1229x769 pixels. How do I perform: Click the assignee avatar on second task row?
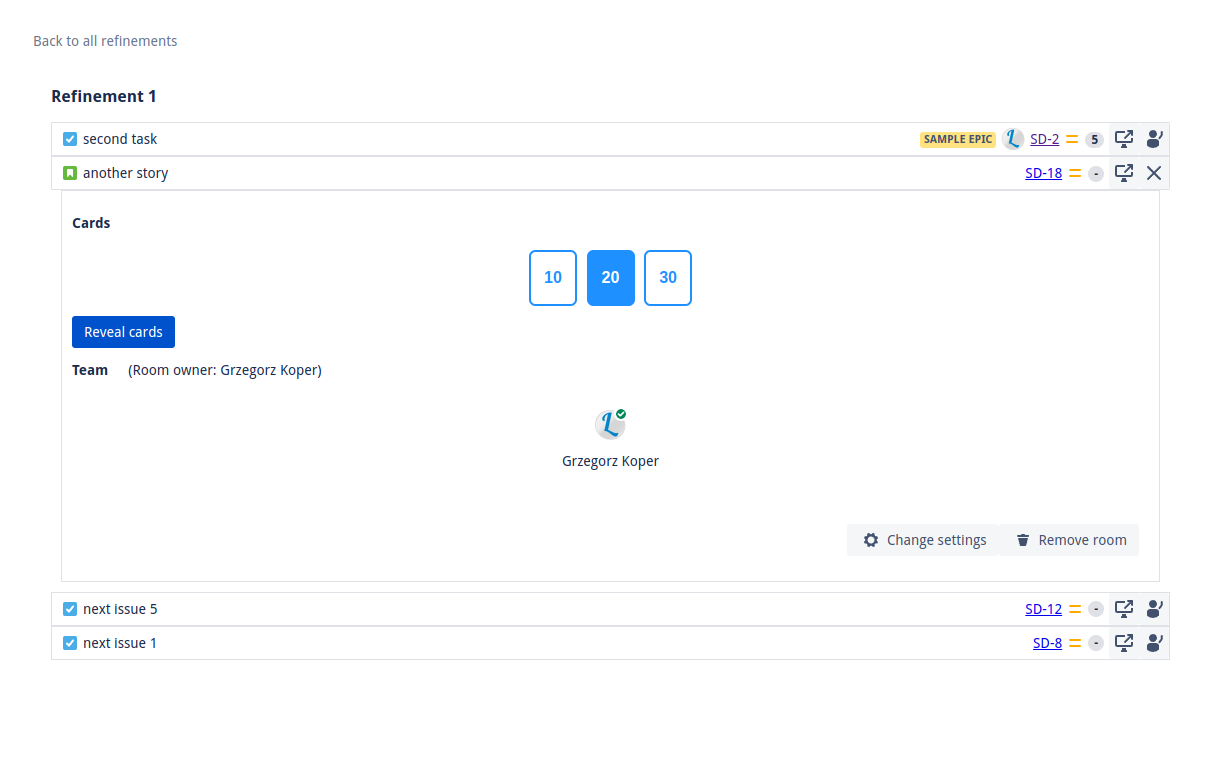(1013, 139)
